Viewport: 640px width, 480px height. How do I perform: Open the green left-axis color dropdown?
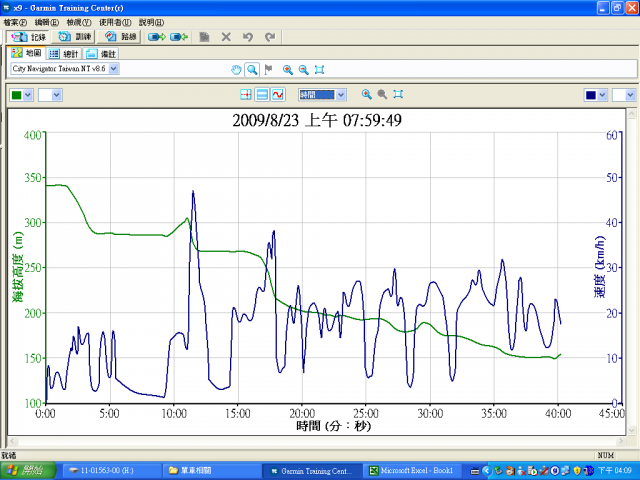coord(28,95)
